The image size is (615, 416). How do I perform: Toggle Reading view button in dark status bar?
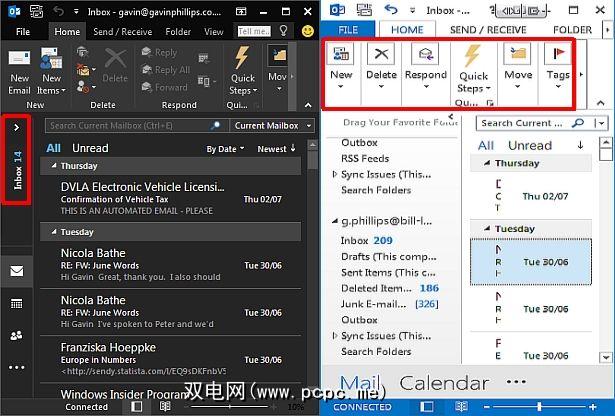(165, 406)
